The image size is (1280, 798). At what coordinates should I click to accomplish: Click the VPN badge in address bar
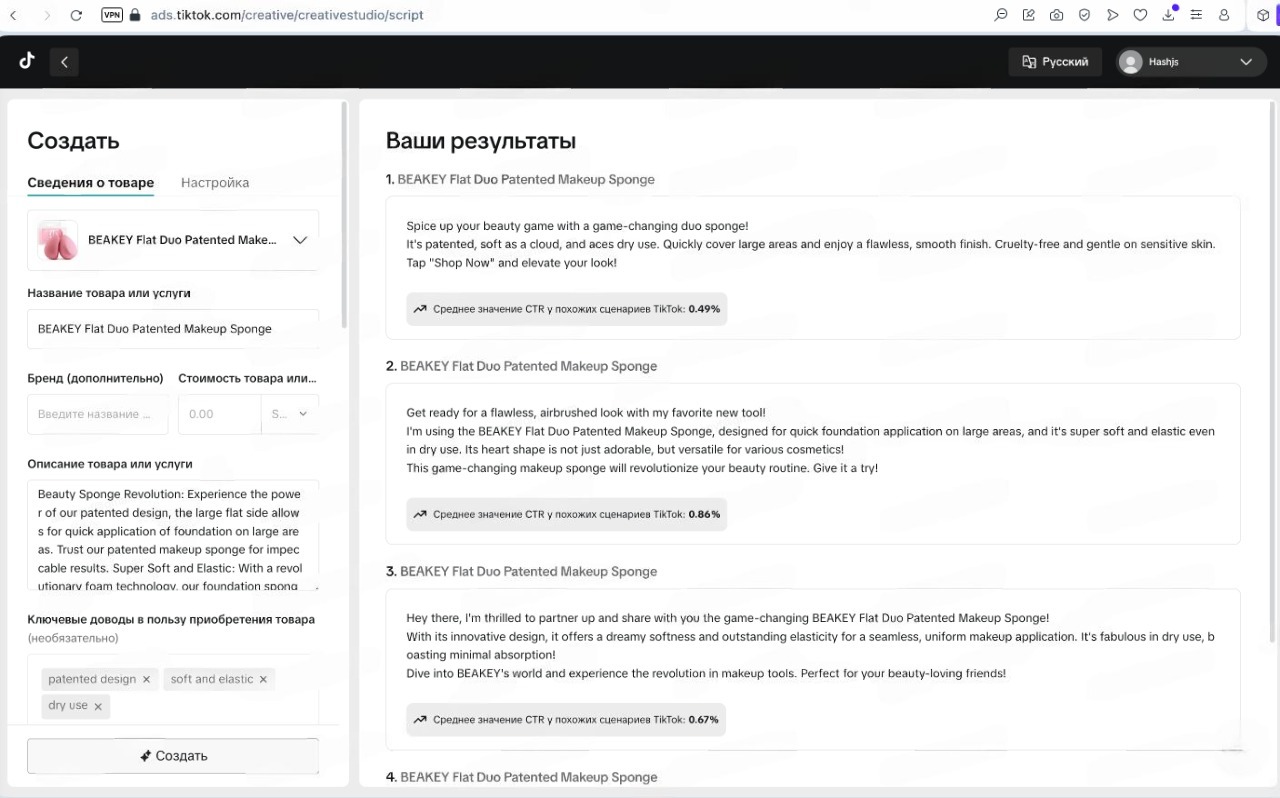coord(112,15)
